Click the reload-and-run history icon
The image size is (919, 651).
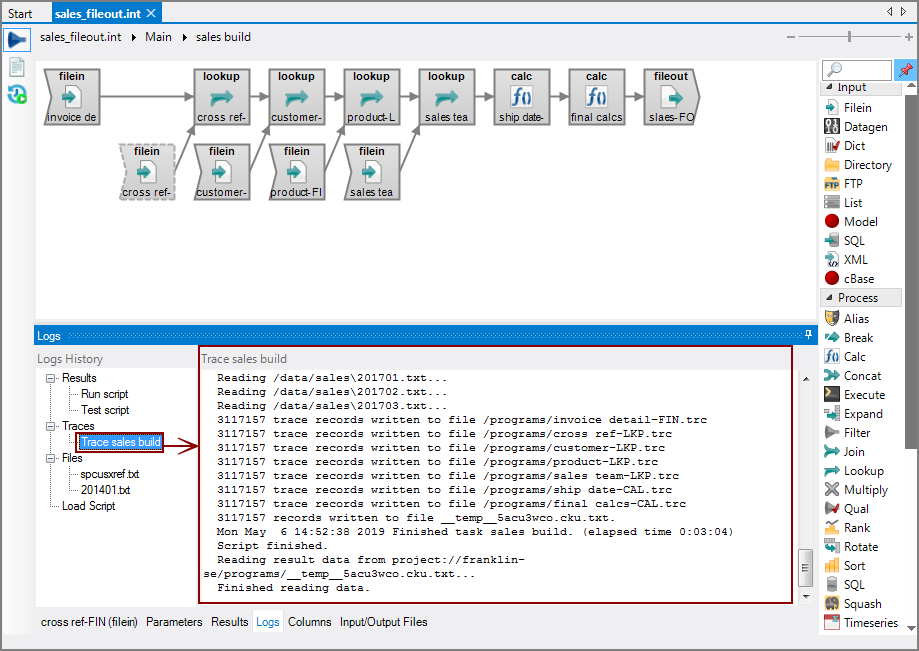(x=16, y=91)
